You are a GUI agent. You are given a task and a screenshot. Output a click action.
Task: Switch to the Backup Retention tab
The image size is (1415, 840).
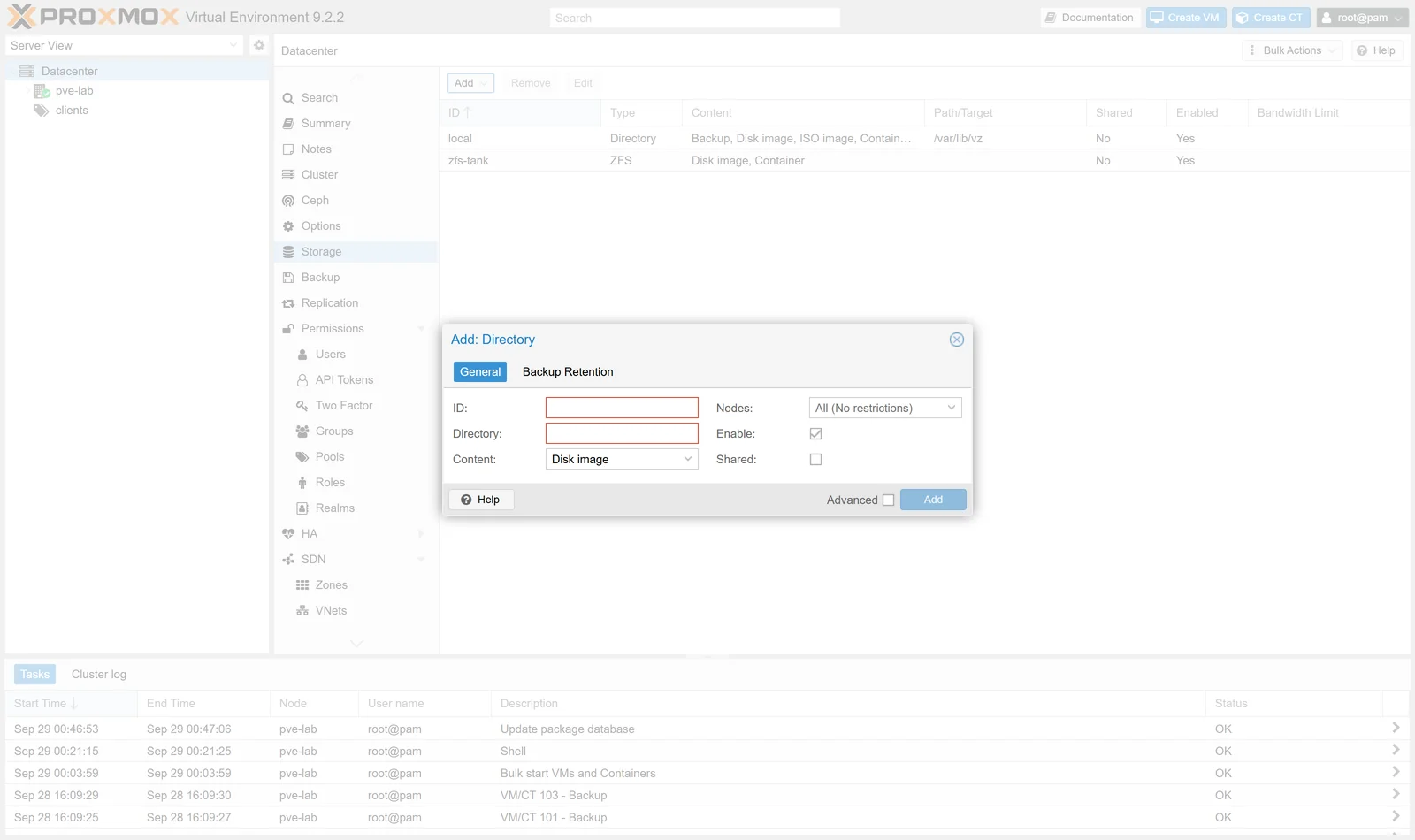click(568, 372)
